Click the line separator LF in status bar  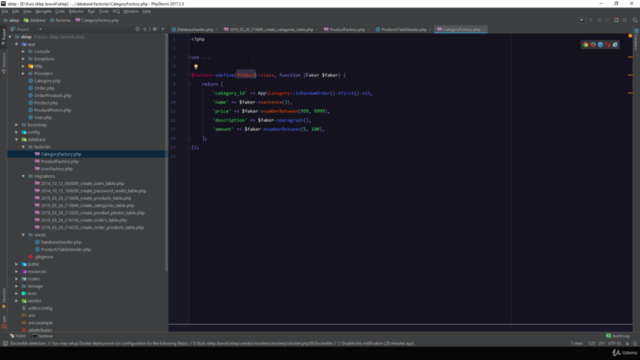point(602,343)
